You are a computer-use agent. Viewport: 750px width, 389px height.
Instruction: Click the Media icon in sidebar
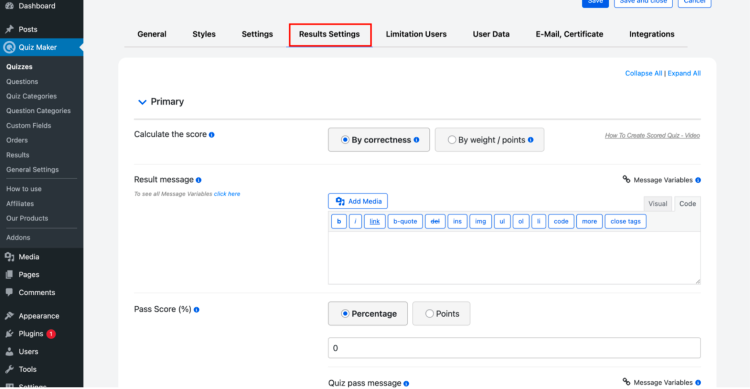coord(9,257)
